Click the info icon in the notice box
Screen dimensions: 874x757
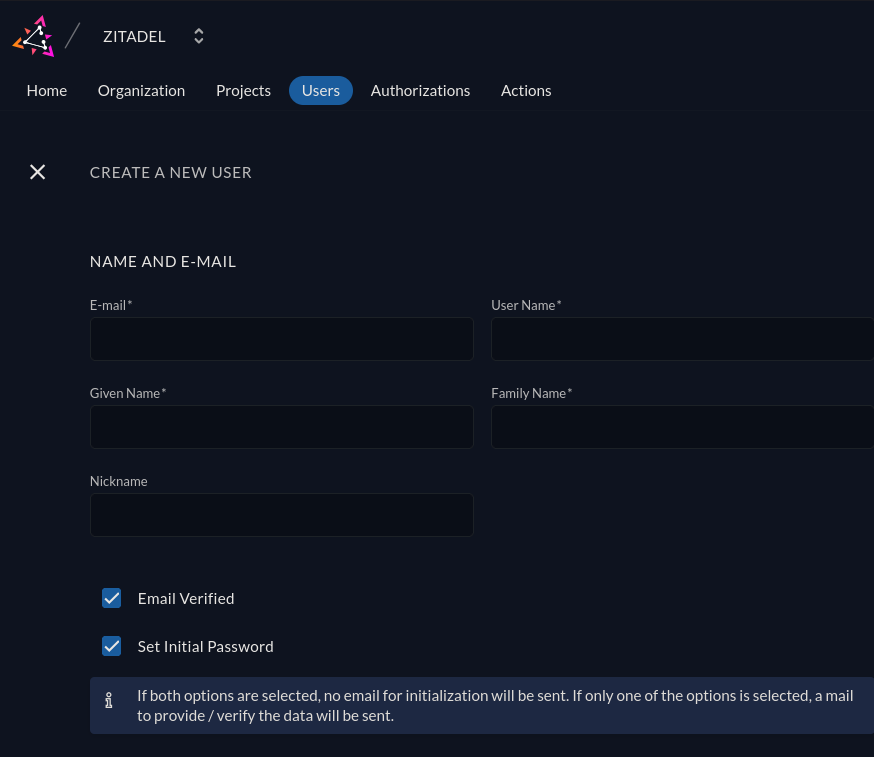[109, 705]
